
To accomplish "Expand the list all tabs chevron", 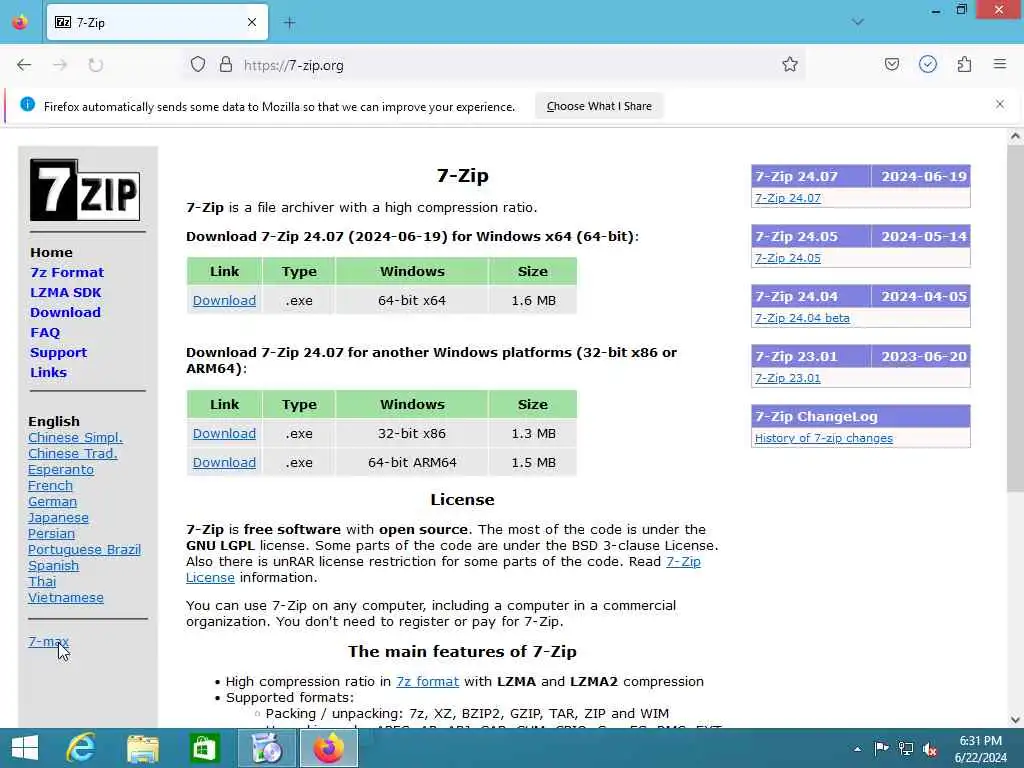I will point(858,22).
